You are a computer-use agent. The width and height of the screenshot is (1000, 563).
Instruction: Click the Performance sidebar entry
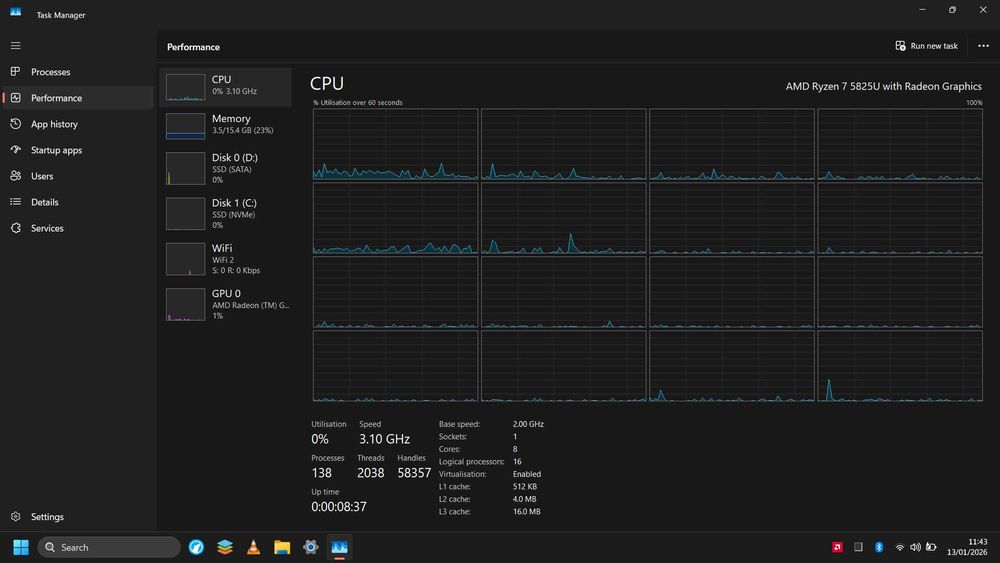pyautogui.click(x=78, y=98)
